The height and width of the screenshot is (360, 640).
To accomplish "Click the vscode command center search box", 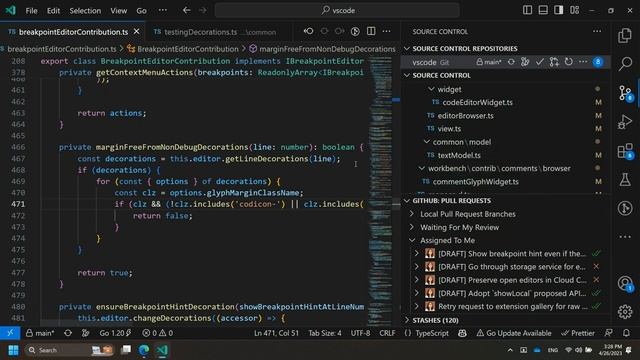I will [x=337, y=10].
